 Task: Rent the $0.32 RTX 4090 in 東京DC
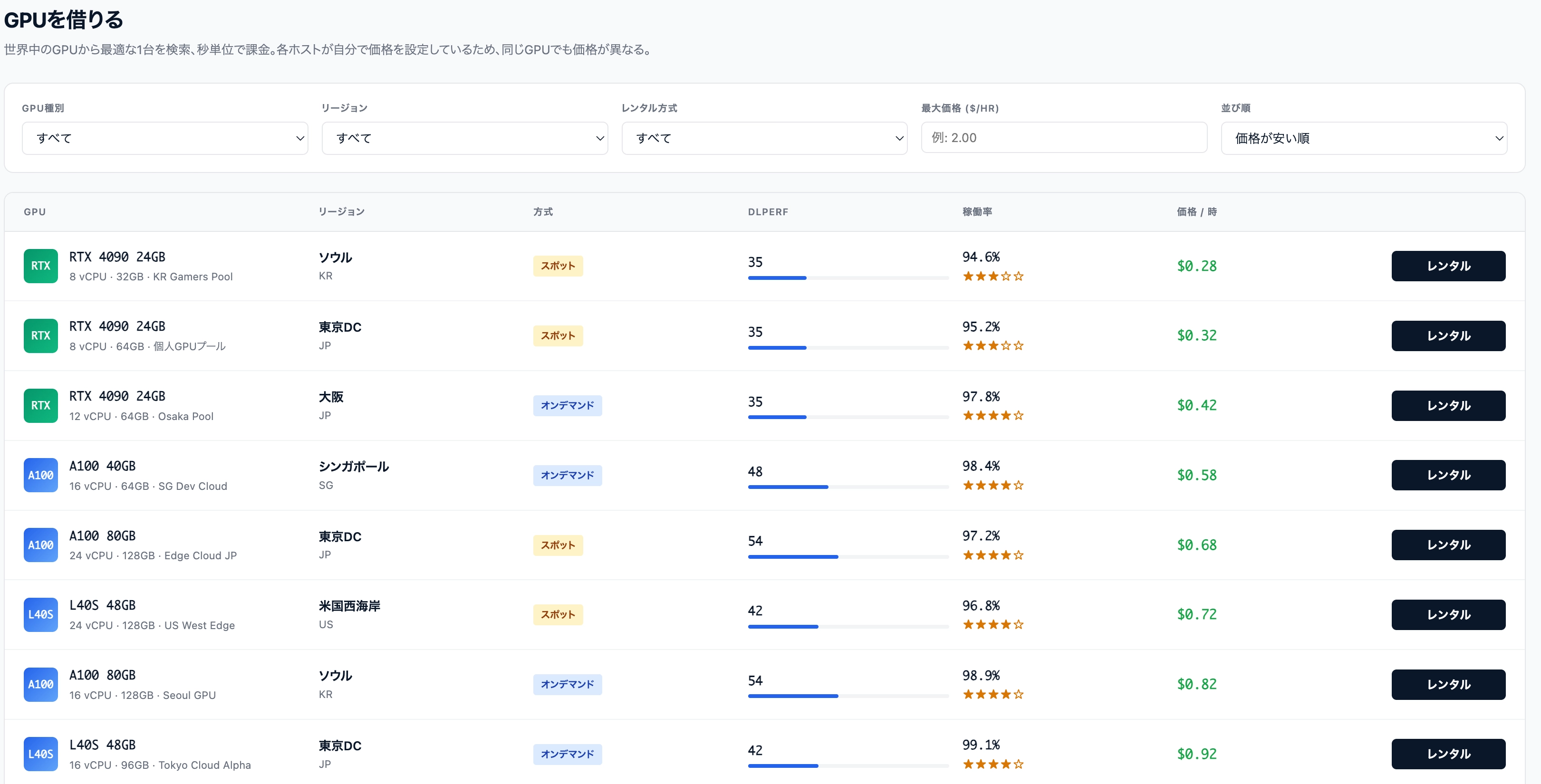[x=1448, y=335]
